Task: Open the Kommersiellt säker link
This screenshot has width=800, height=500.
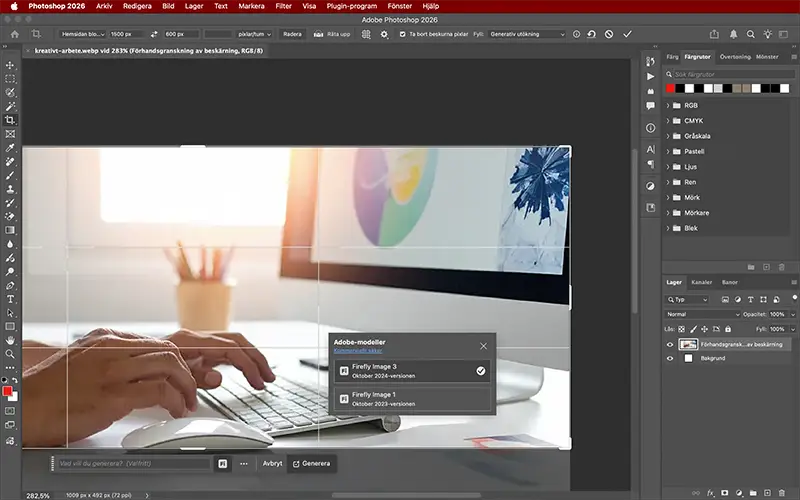Action: [358, 351]
